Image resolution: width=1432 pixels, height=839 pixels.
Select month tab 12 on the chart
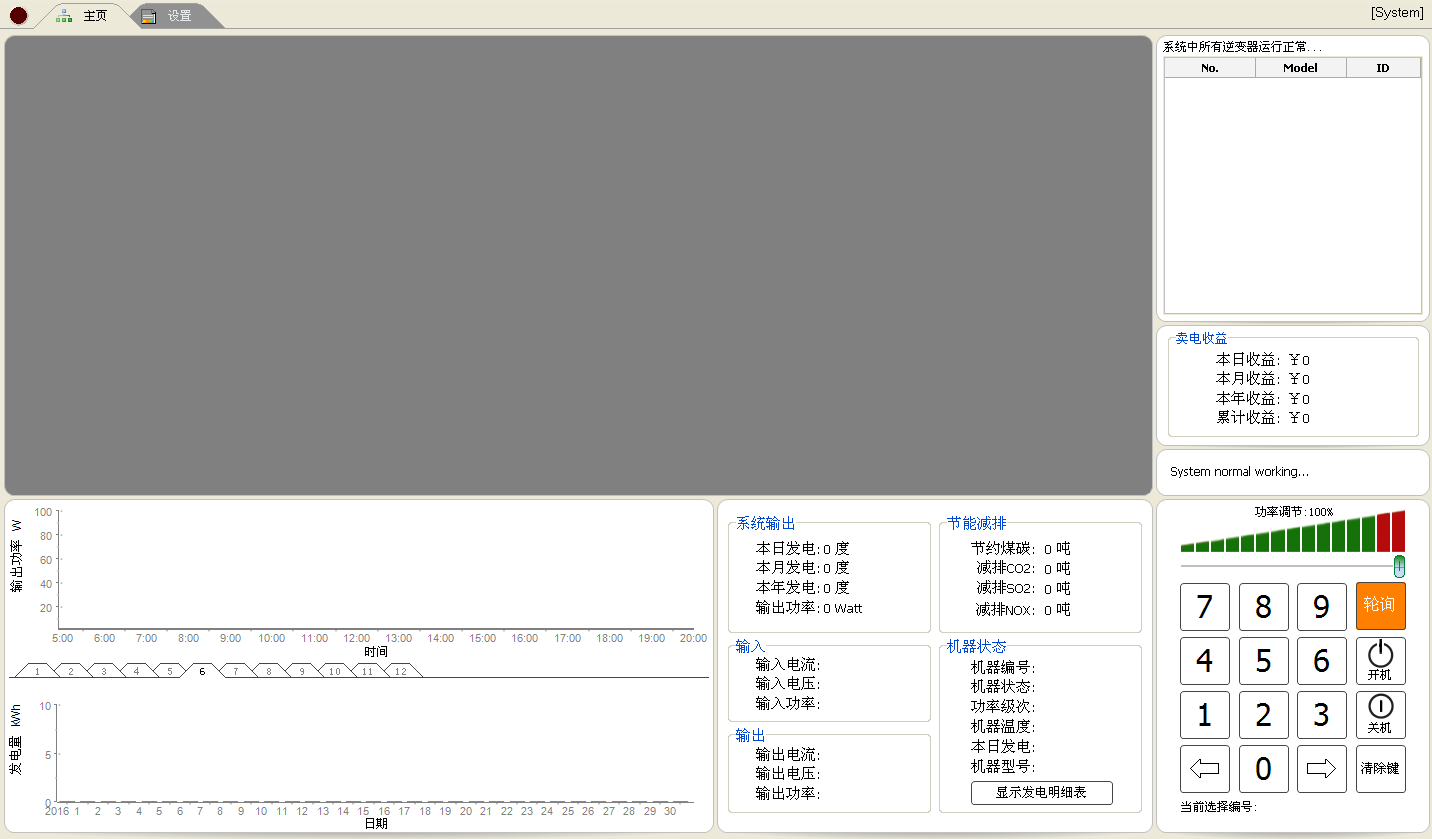[x=400, y=671]
